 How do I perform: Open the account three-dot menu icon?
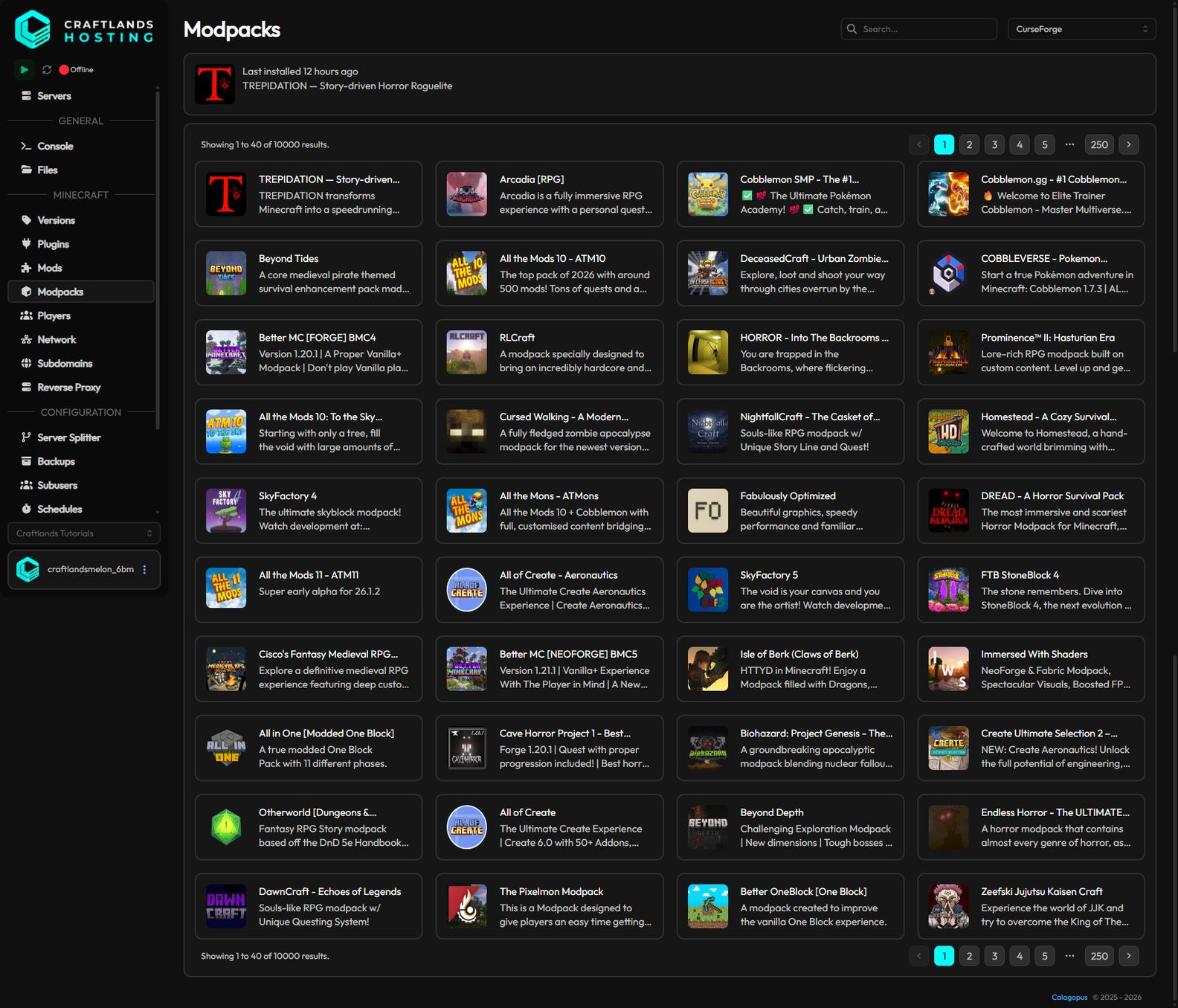tap(145, 570)
